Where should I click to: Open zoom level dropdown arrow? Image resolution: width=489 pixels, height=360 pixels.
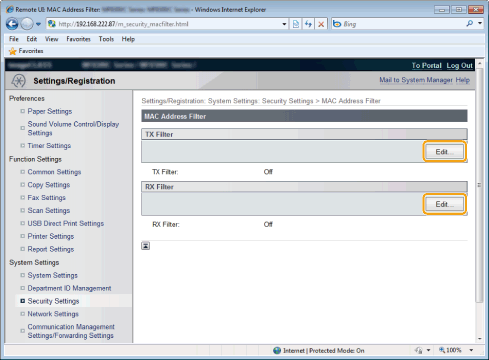(471, 350)
